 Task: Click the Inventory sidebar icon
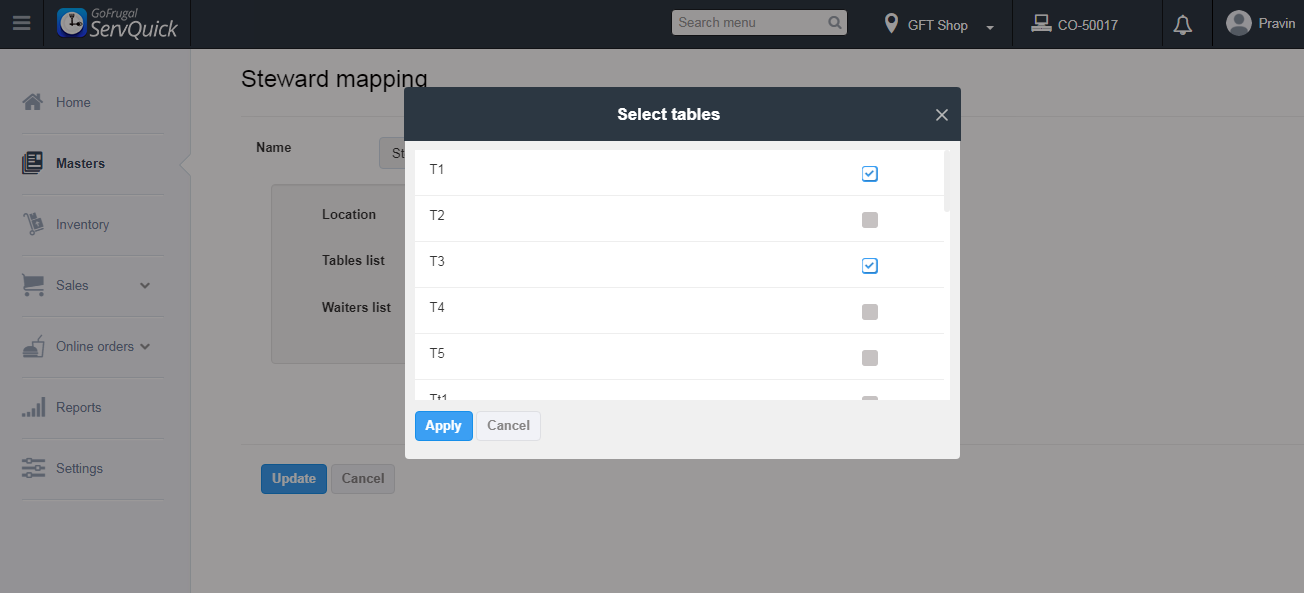33,225
